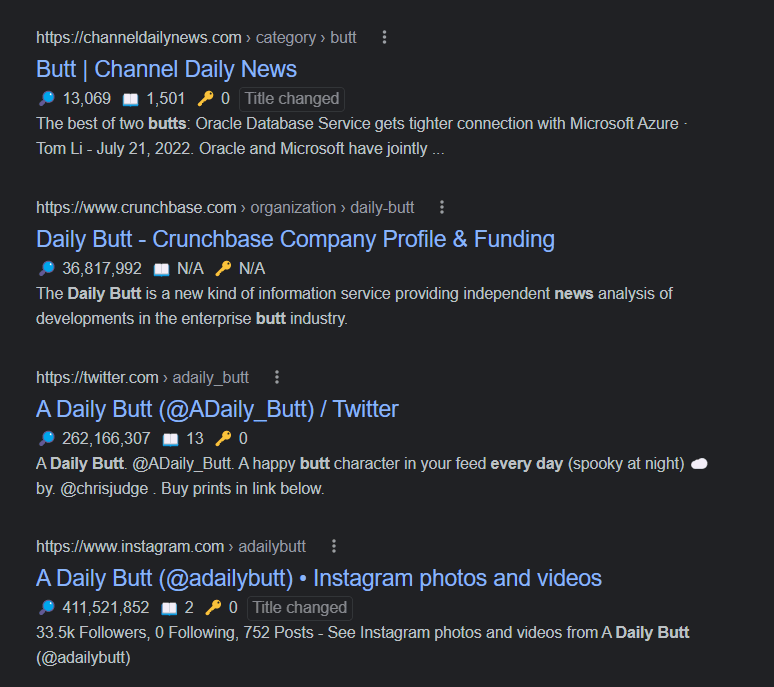Viewport: 774px width, 687px height.
Task: Open the Butt | Channel Daily News link
Action: (166, 69)
